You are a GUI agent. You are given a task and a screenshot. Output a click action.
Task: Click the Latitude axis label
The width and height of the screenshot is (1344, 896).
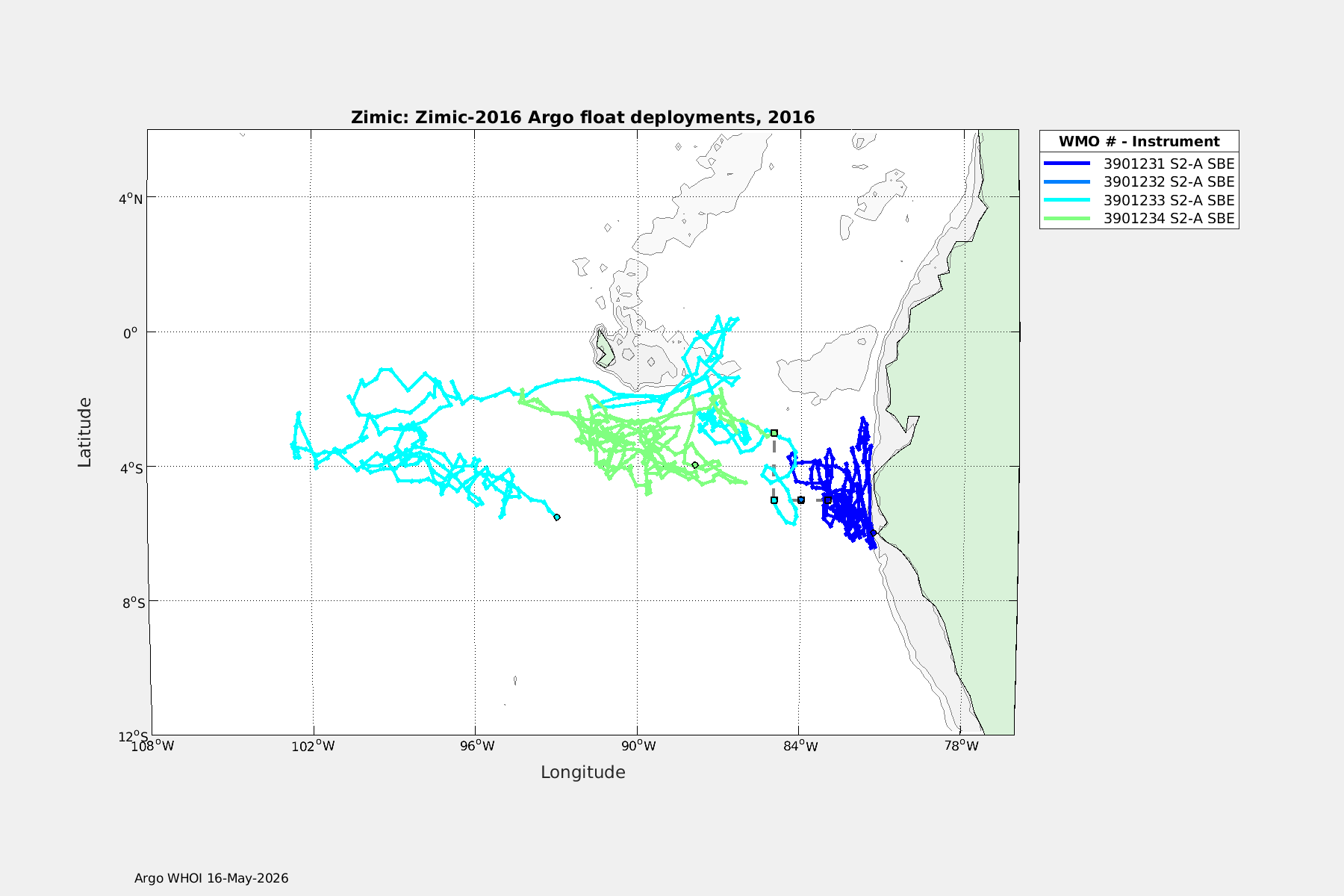coord(84,433)
